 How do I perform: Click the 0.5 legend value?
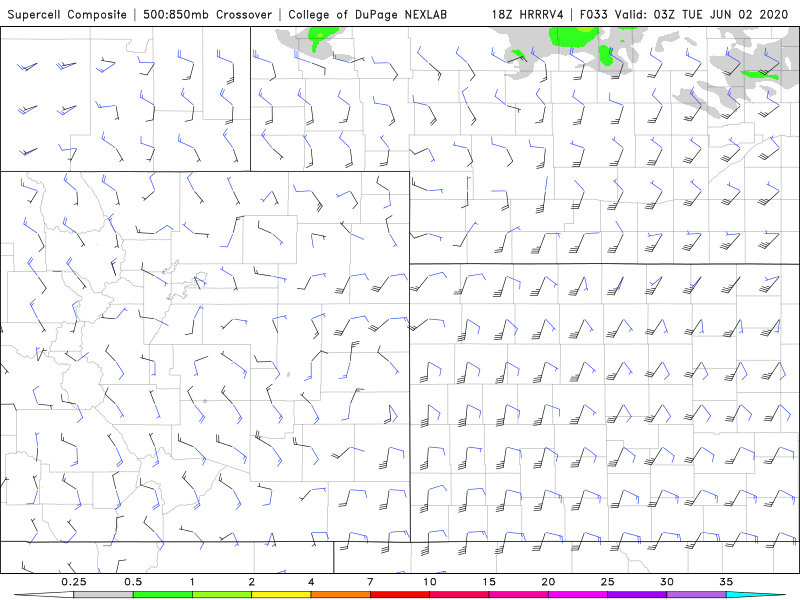pos(133,582)
